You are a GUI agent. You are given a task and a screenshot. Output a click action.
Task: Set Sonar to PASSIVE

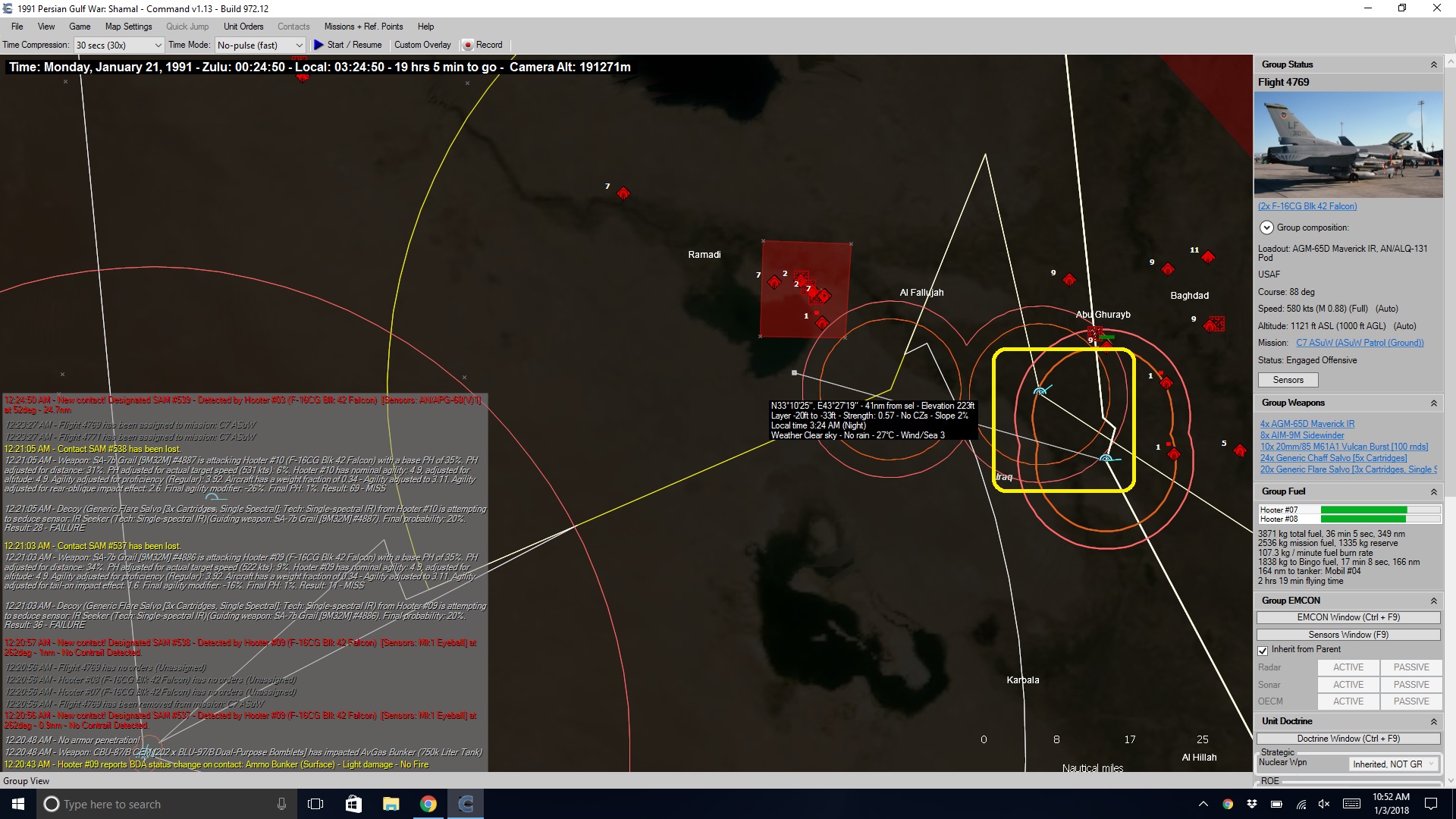(x=1410, y=685)
